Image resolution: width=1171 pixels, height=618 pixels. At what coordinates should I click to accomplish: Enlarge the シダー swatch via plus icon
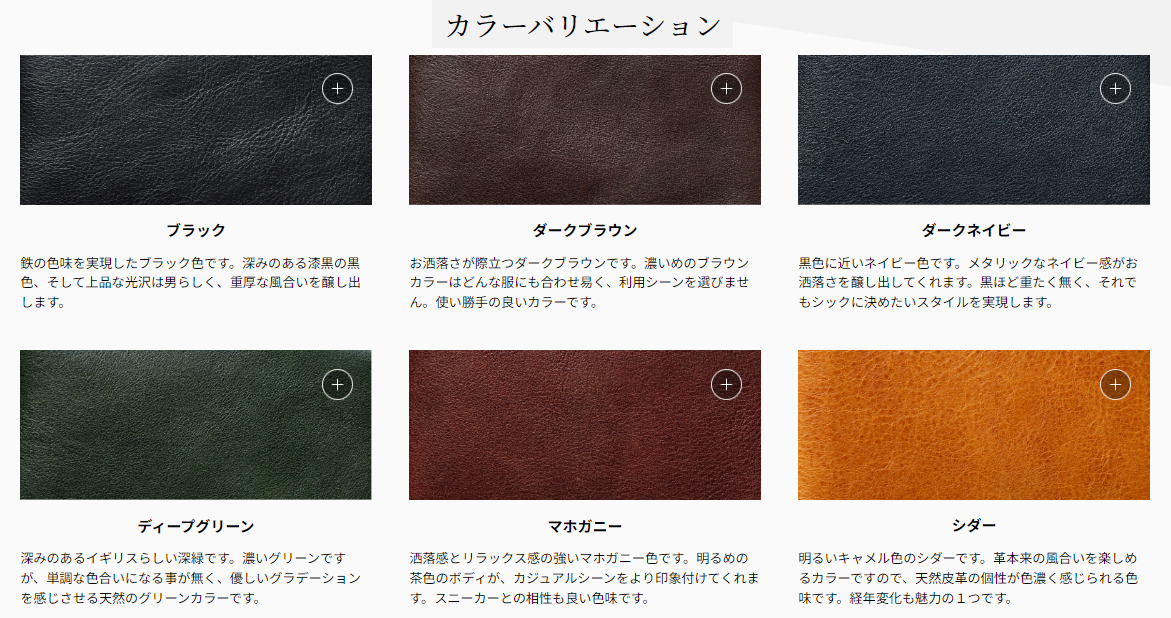1115,384
